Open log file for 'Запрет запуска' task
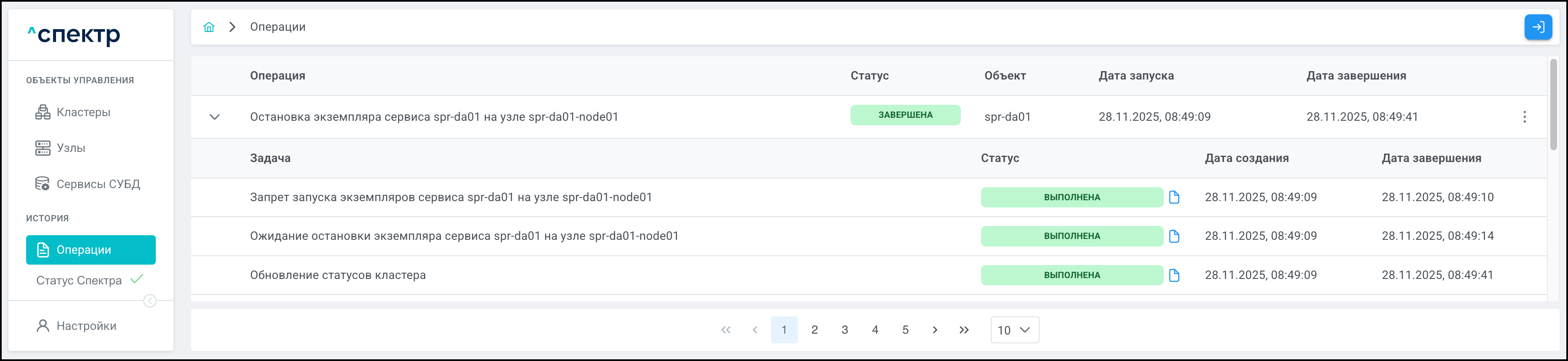This screenshot has width=1568, height=361. coord(1174,197)
